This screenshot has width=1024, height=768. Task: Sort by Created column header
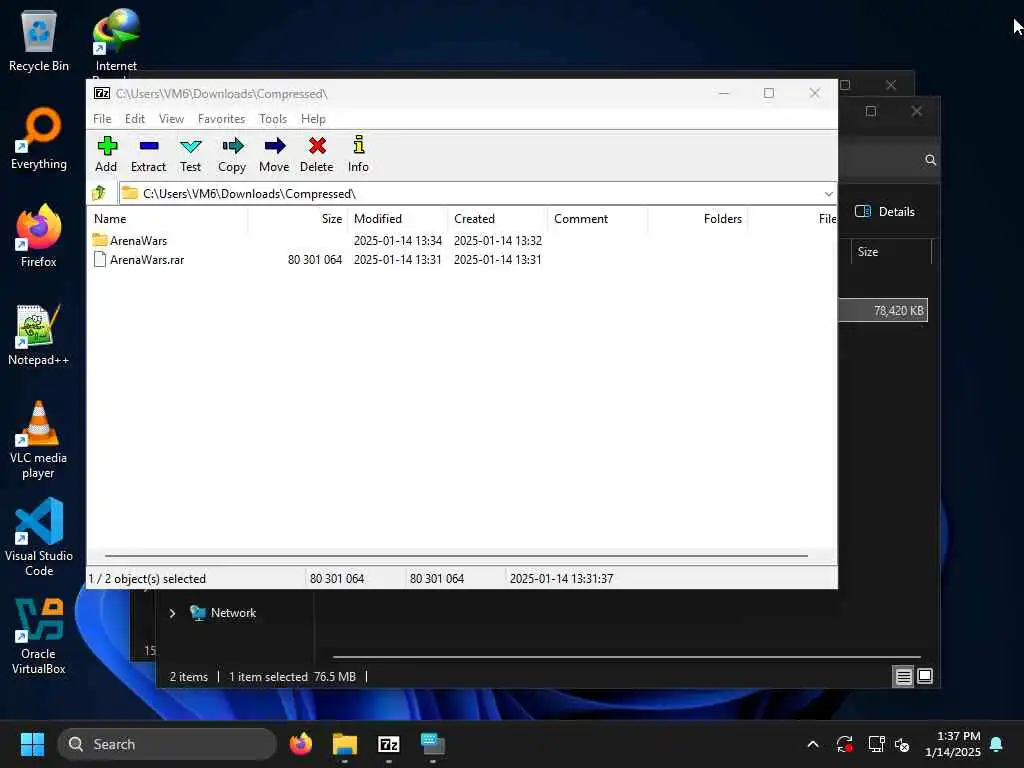497,219
